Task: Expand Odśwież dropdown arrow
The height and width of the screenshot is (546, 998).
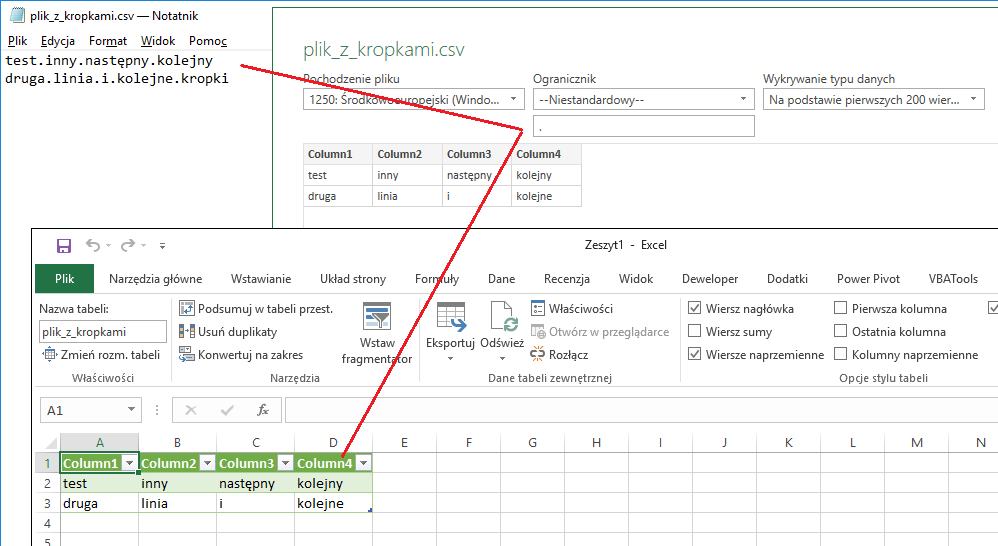Action: [502, 359]
